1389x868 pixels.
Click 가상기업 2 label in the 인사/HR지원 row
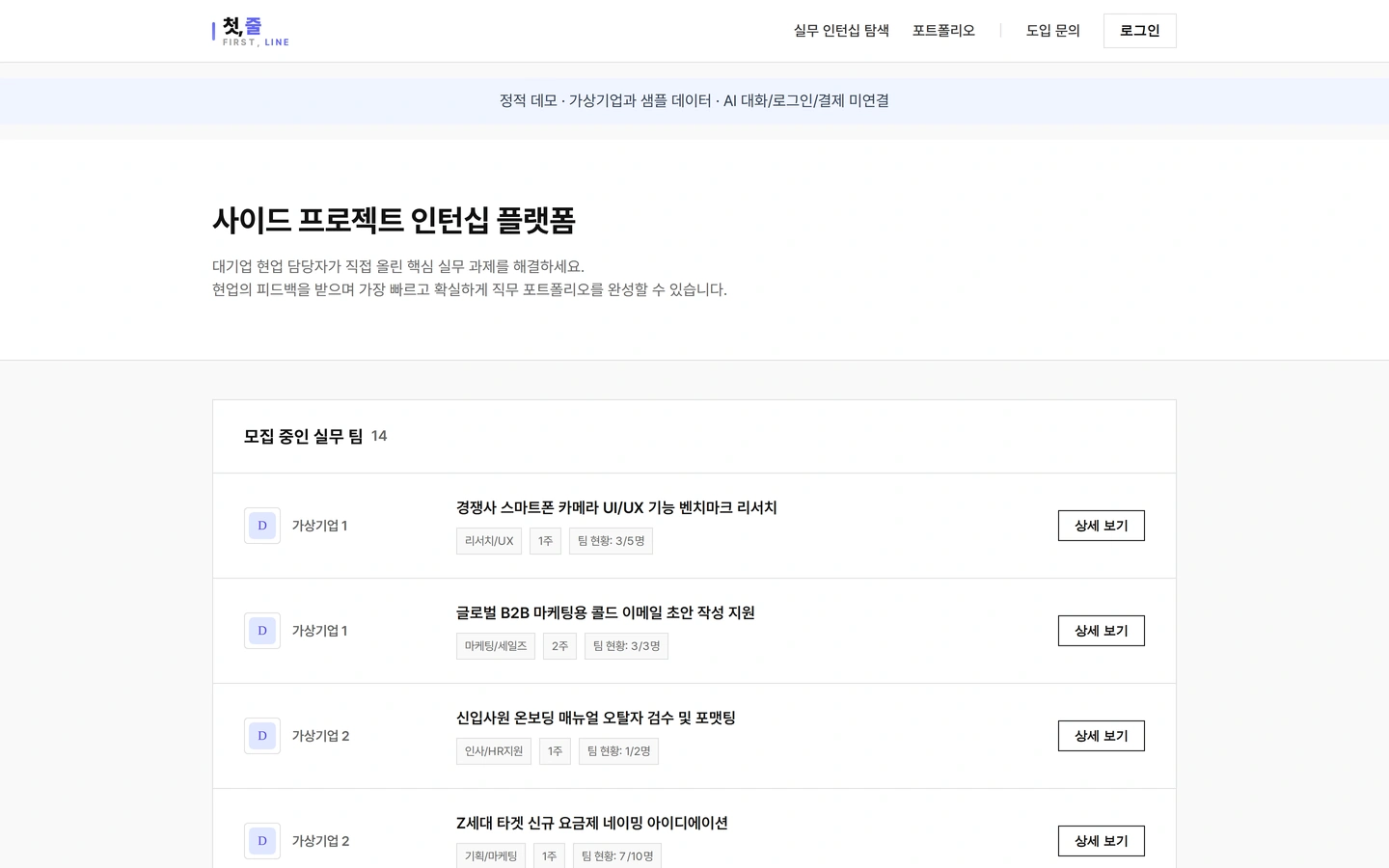tap(320, 736)
